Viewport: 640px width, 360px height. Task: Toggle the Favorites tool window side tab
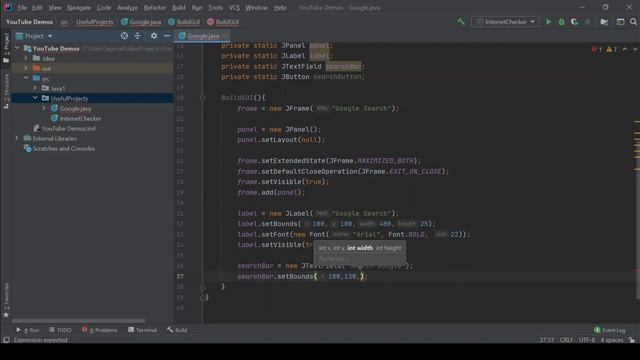(6, 300)
